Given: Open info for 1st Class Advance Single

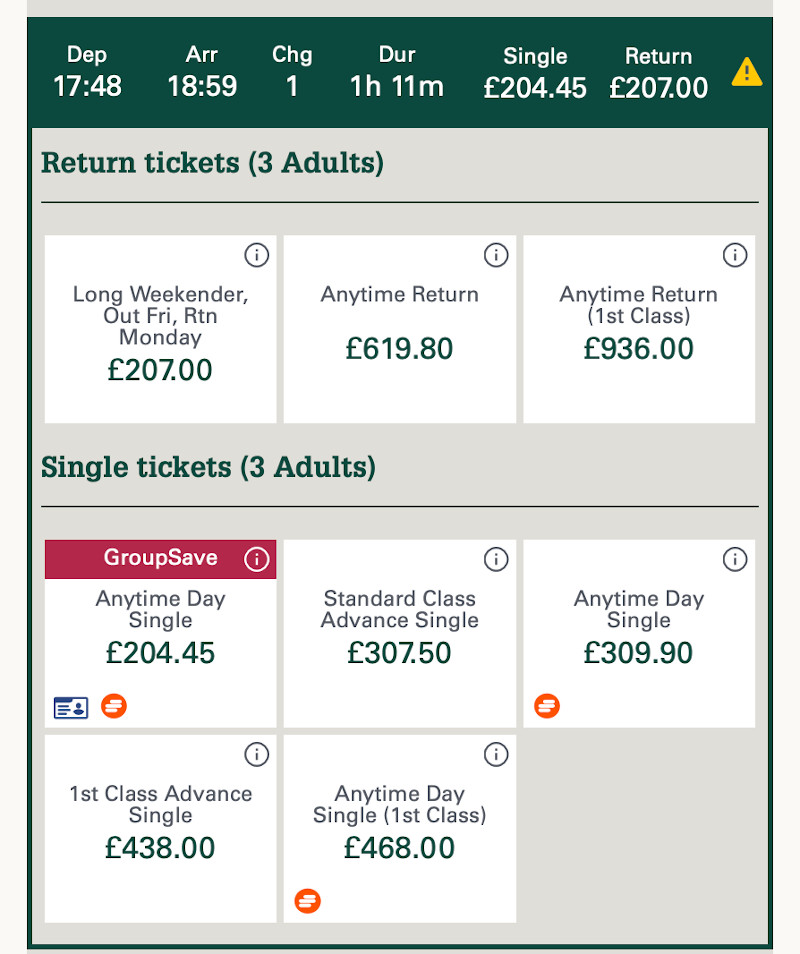Looking at the screenshot, I should pos(257,755).
